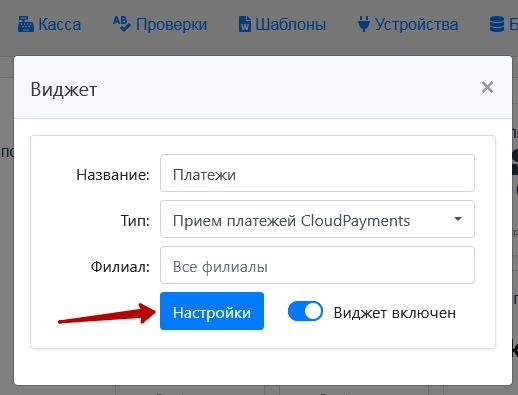
Task: Click the Виджет dialog title
Action: point(64,89)
